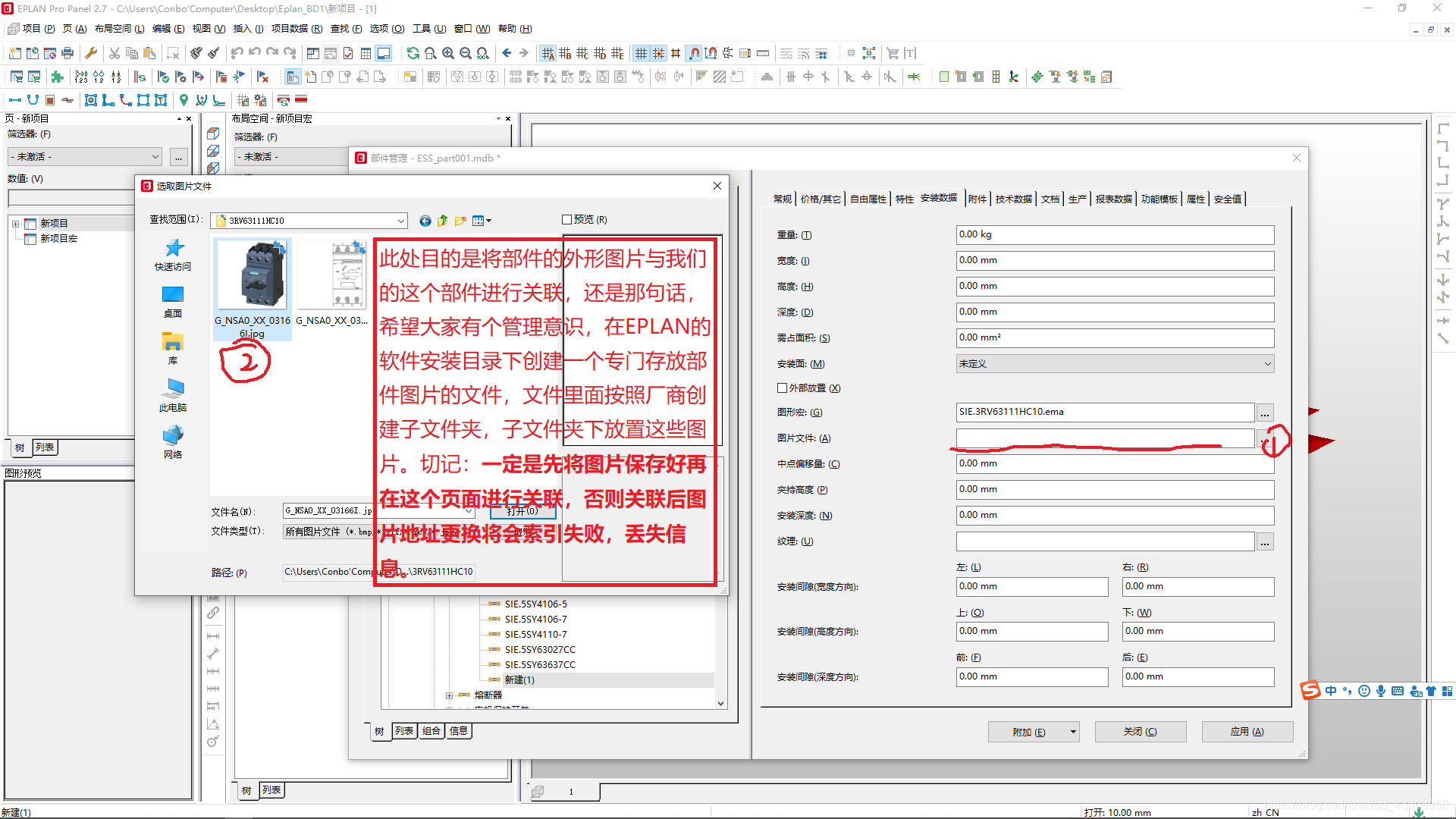Go up one folder in file dialog
The height and width of the screenshot is (819, 1456).
click(443, 221)
